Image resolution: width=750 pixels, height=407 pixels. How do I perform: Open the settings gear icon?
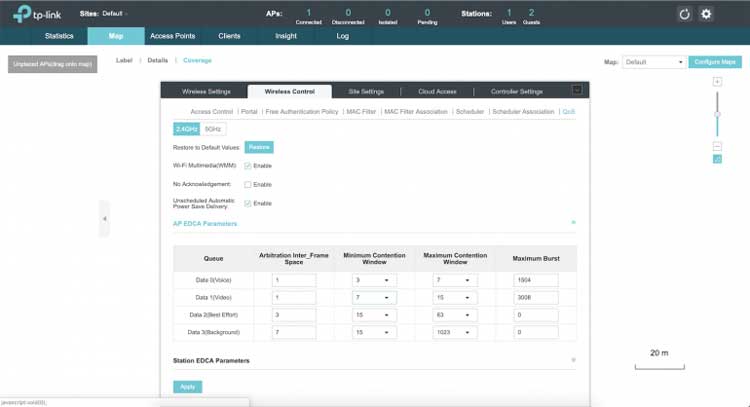(x=706, y=14)
